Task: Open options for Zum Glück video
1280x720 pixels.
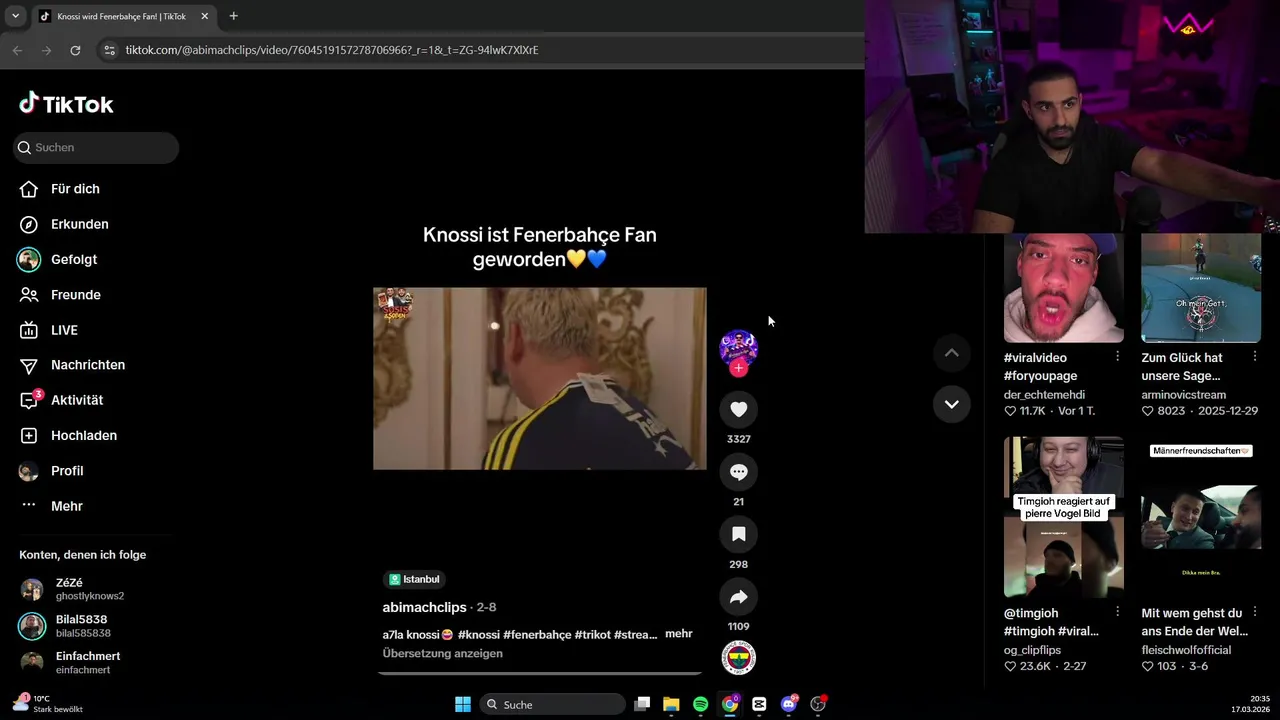Action: click(x=1254, y=356)
